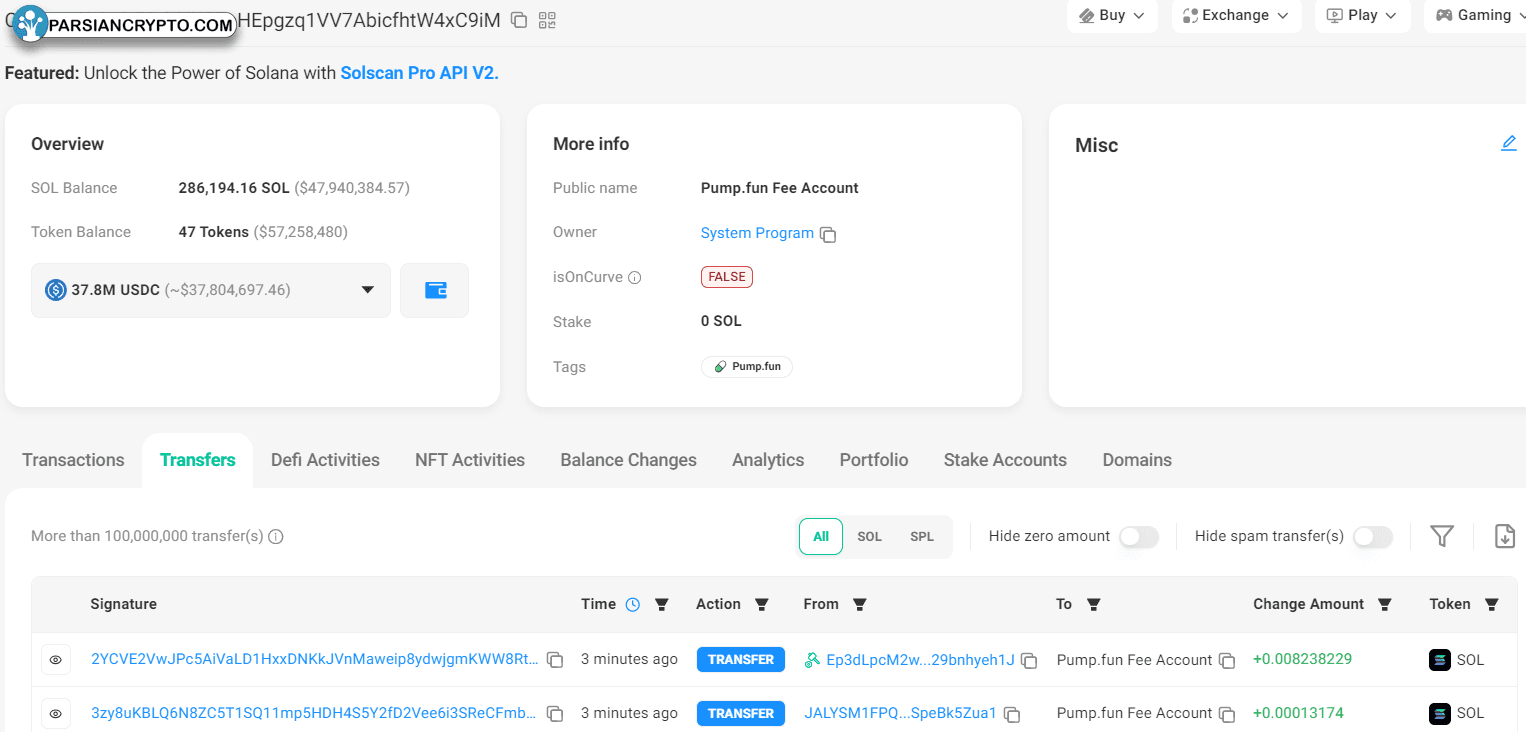Enable Hide zero amount switch

(x=1139, y=537)
